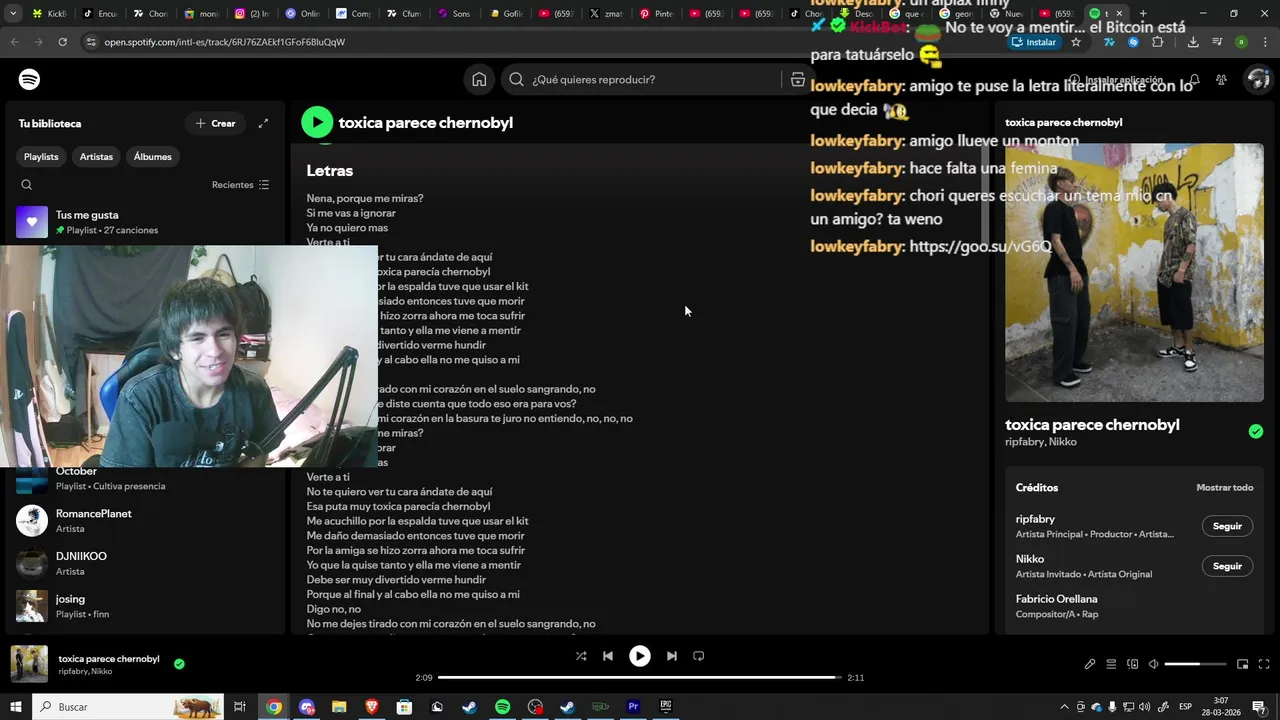The width and height of the screenshot is (1280, 720).
Task: Open Spotify from the Windows taskbar
Action: (x=502, y=707)
